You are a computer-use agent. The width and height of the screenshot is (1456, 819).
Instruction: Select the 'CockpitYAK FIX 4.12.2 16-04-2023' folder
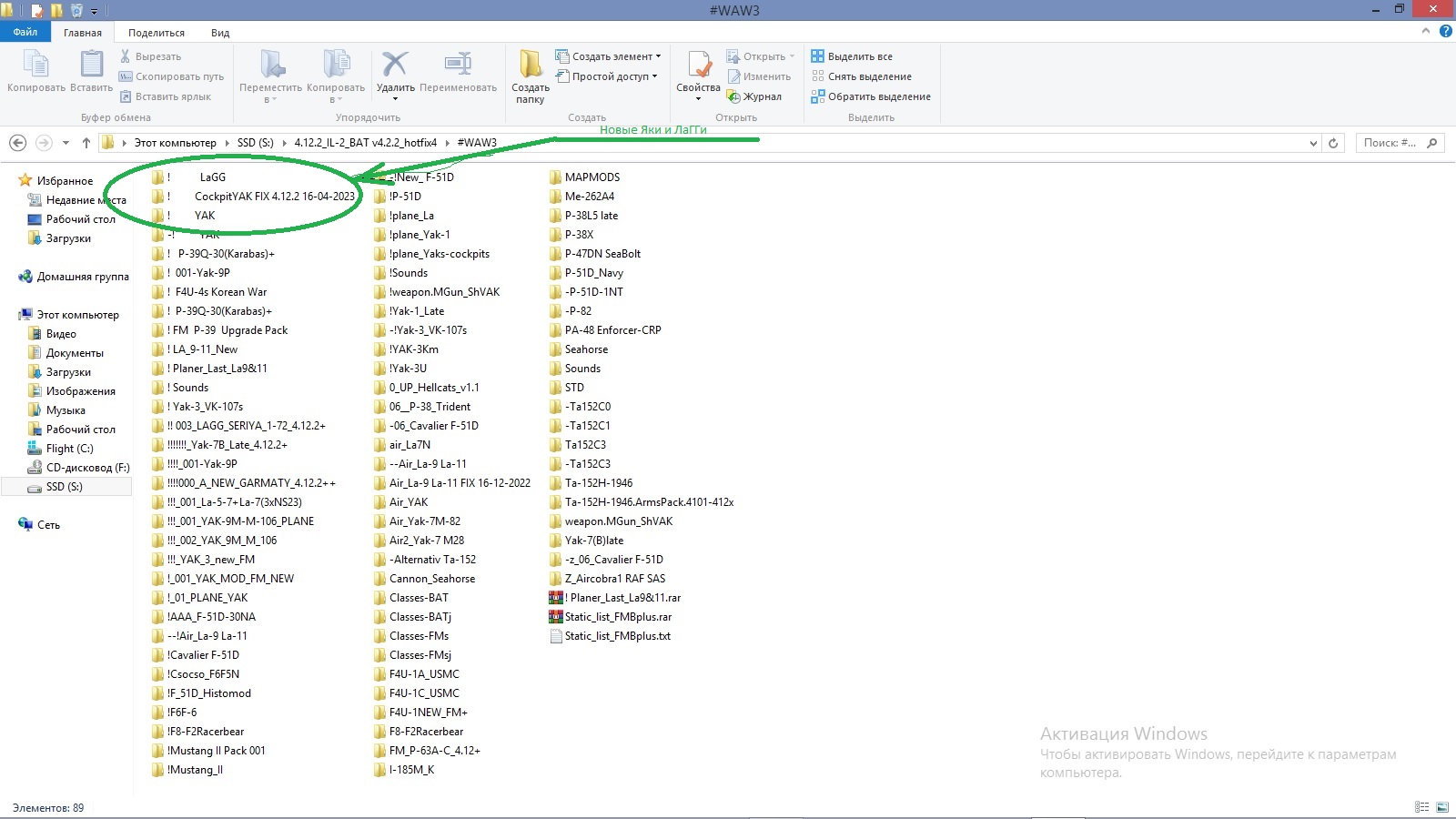coord(254,197)
